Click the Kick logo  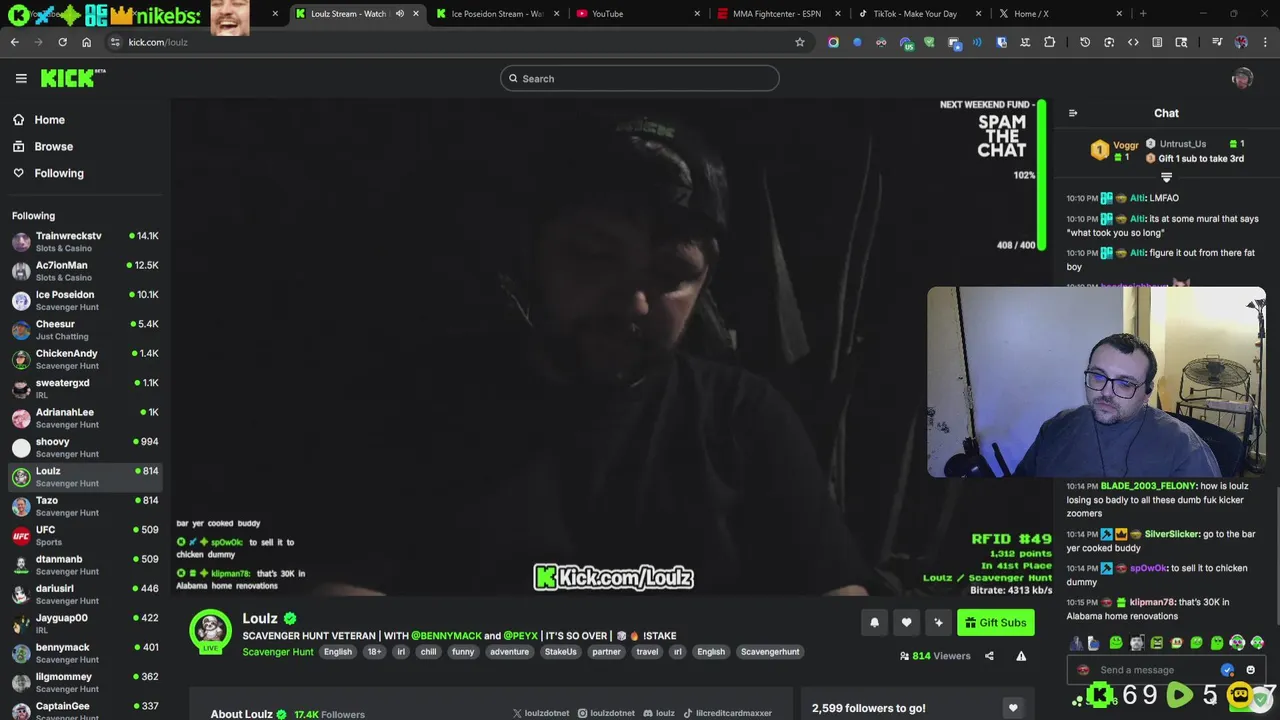pos(73,78)
